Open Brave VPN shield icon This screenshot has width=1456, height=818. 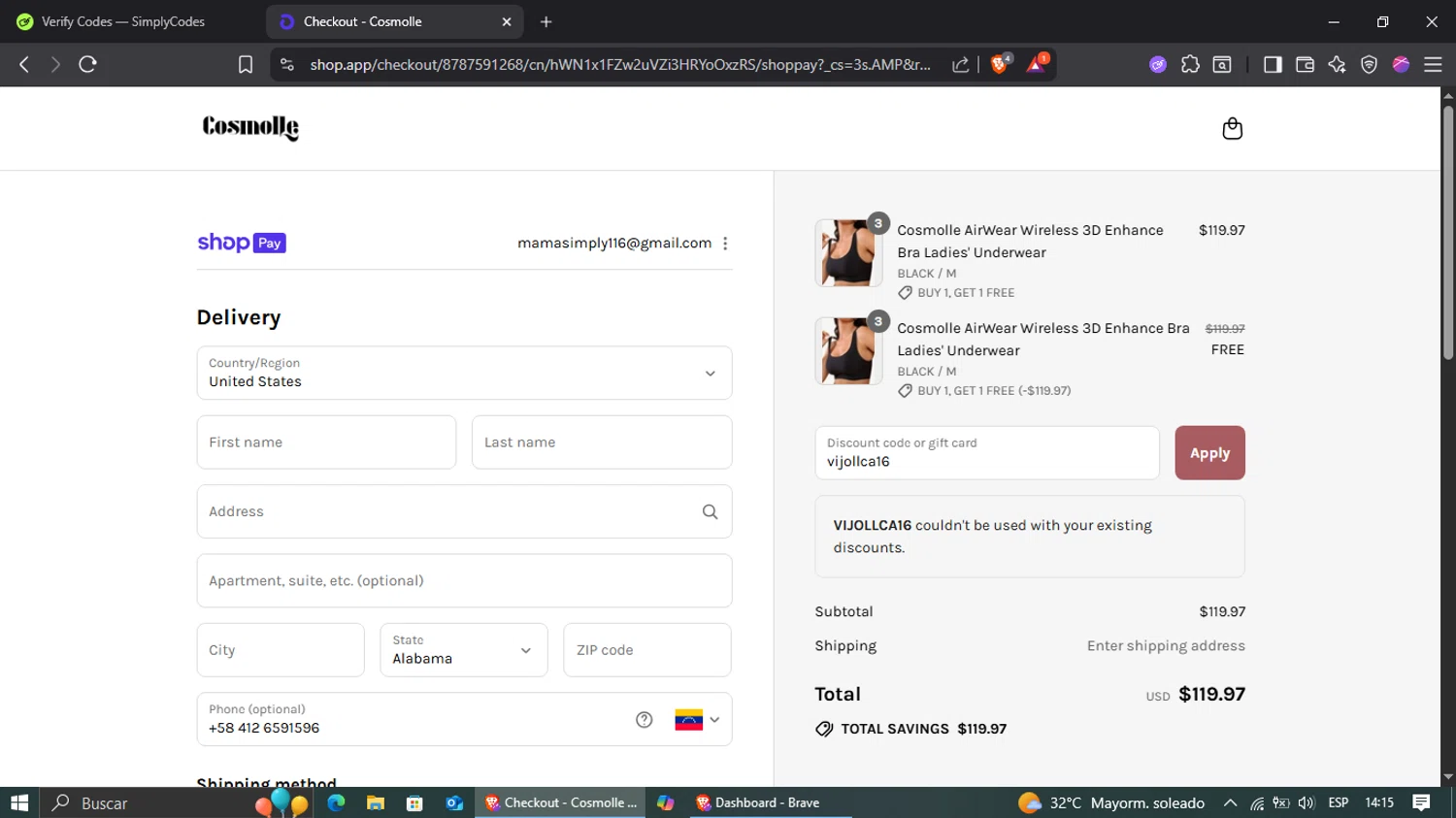[1369, 64]
